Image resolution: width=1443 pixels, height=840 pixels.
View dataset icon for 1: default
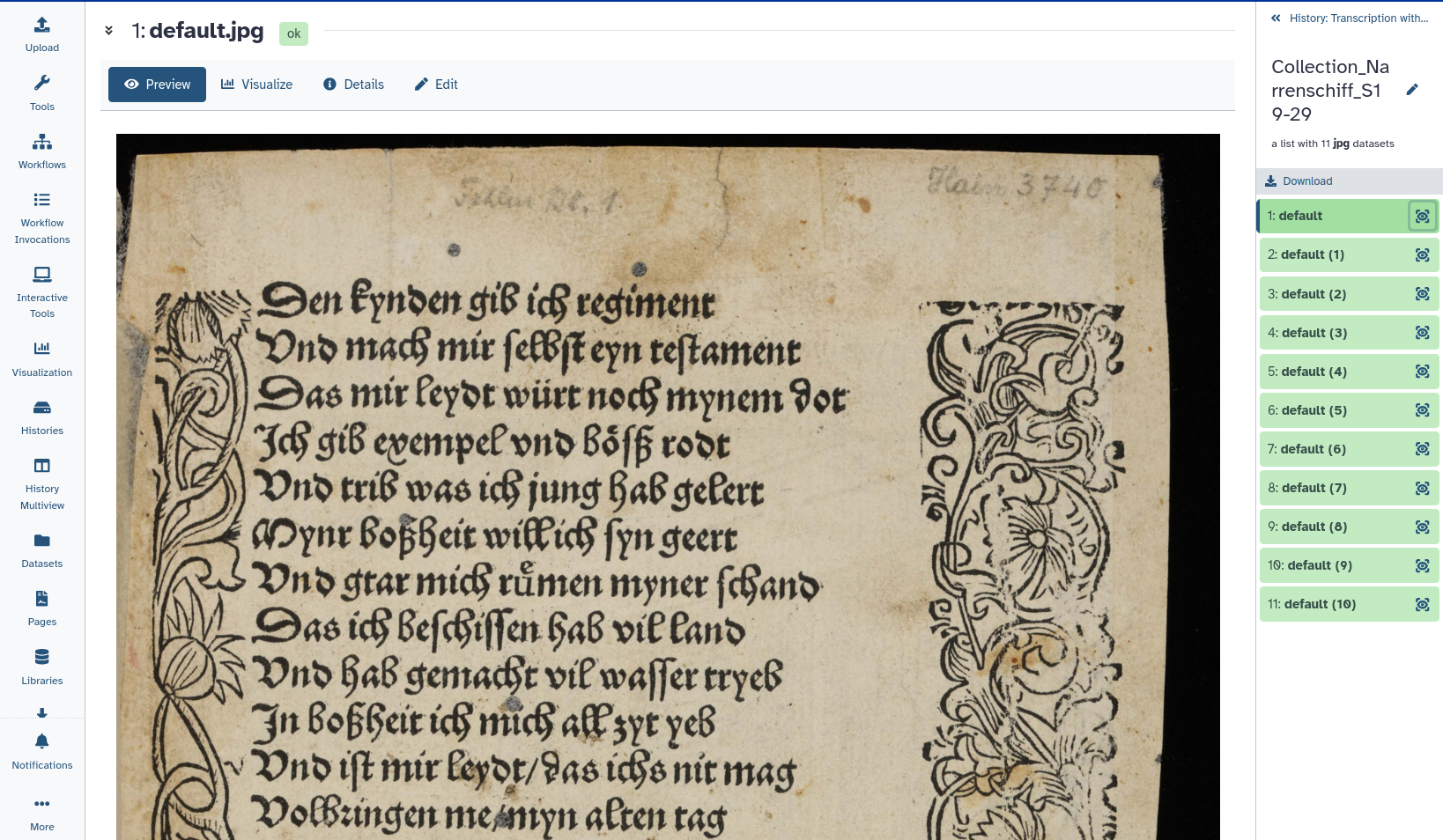(1423, 216)
